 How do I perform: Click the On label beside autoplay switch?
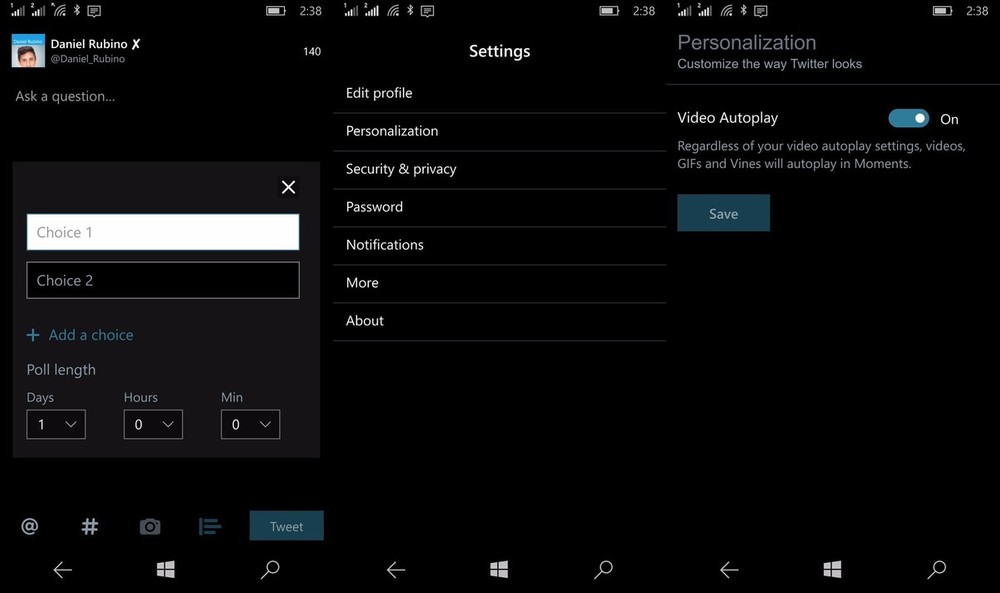(x=949, y=119)
